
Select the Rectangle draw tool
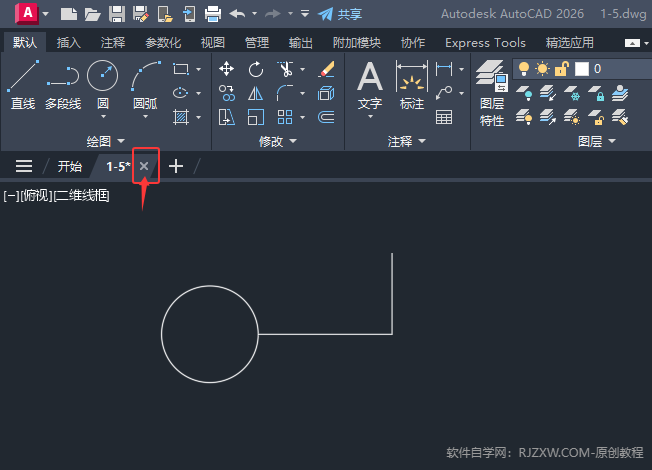pyautogui.click(x=181, y=69)
